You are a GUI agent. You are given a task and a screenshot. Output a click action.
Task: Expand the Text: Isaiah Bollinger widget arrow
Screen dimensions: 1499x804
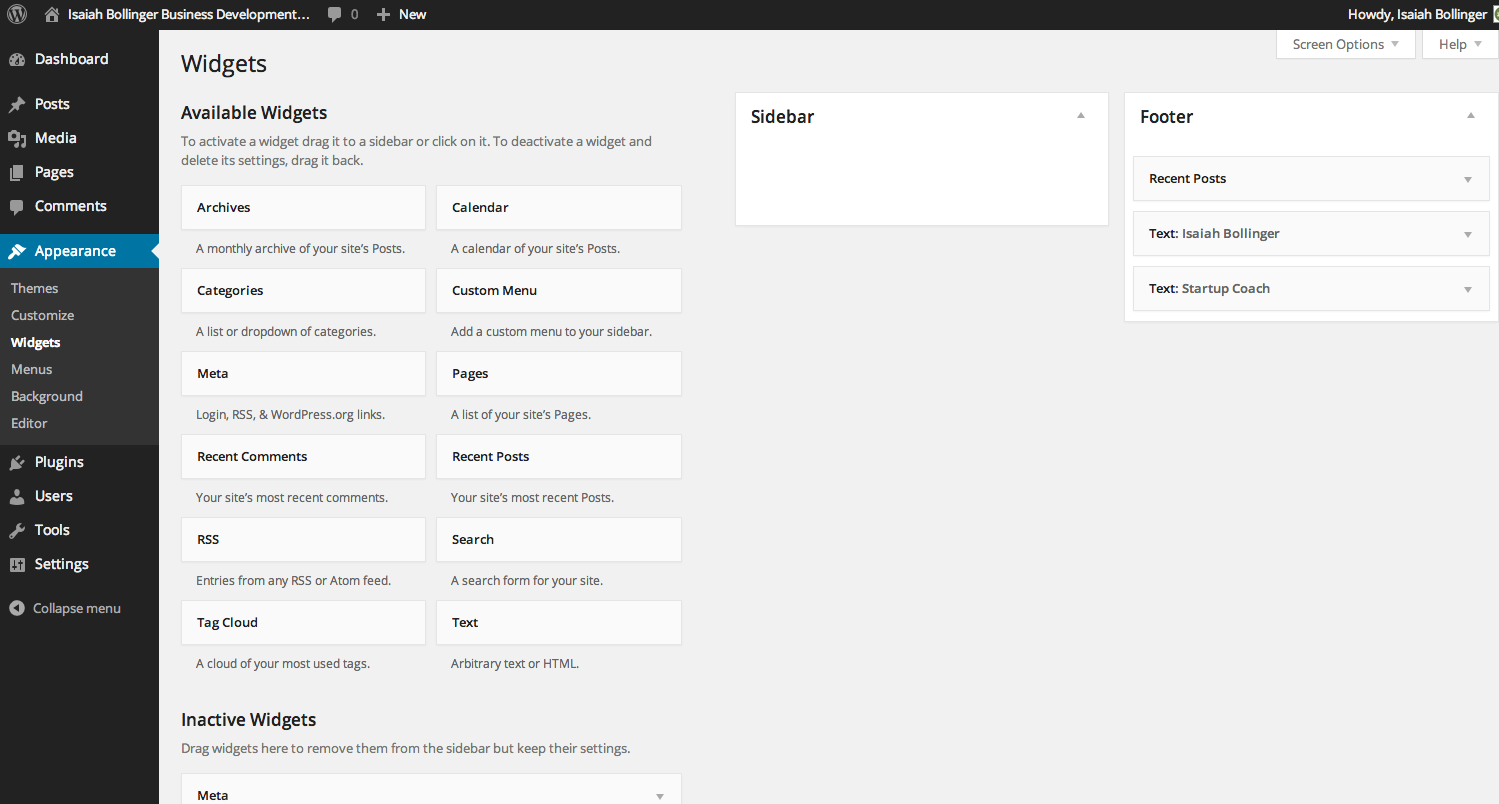click(x=1468, y=235)
